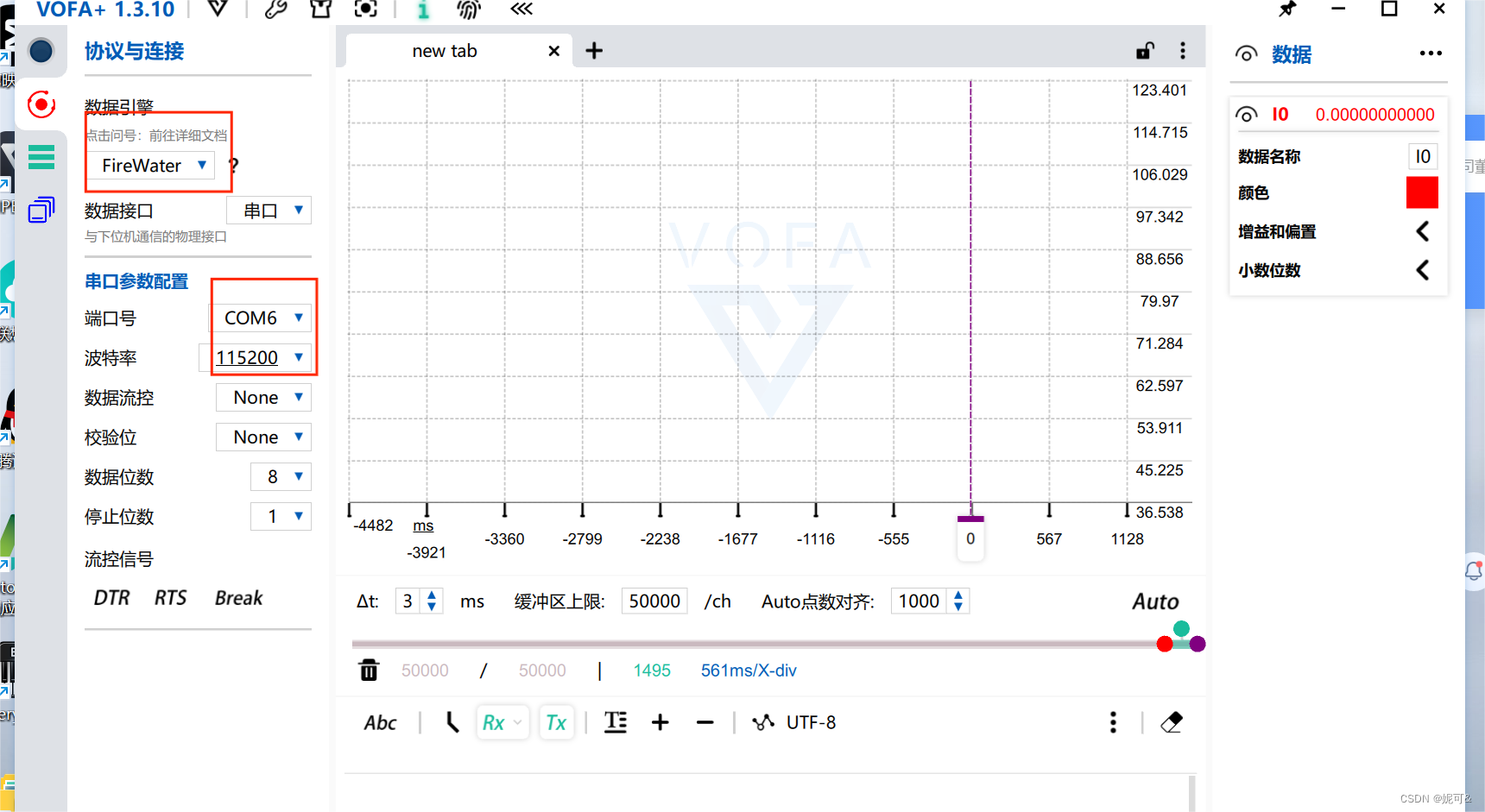Open the three-dot menu of the 数据 panel

pyautogui.click(x=1431, y=54)
